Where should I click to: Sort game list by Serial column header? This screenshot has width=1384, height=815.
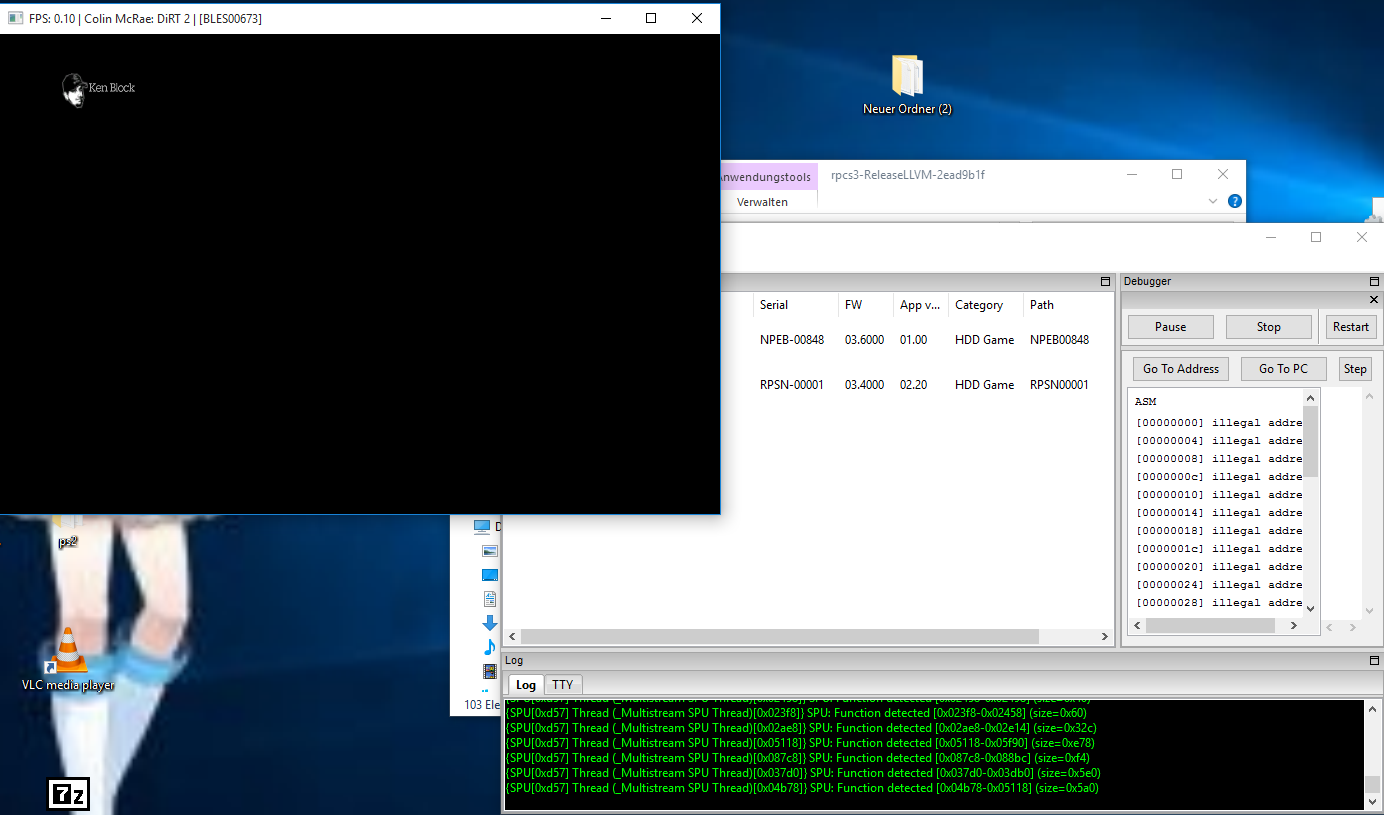coord(774,305)
